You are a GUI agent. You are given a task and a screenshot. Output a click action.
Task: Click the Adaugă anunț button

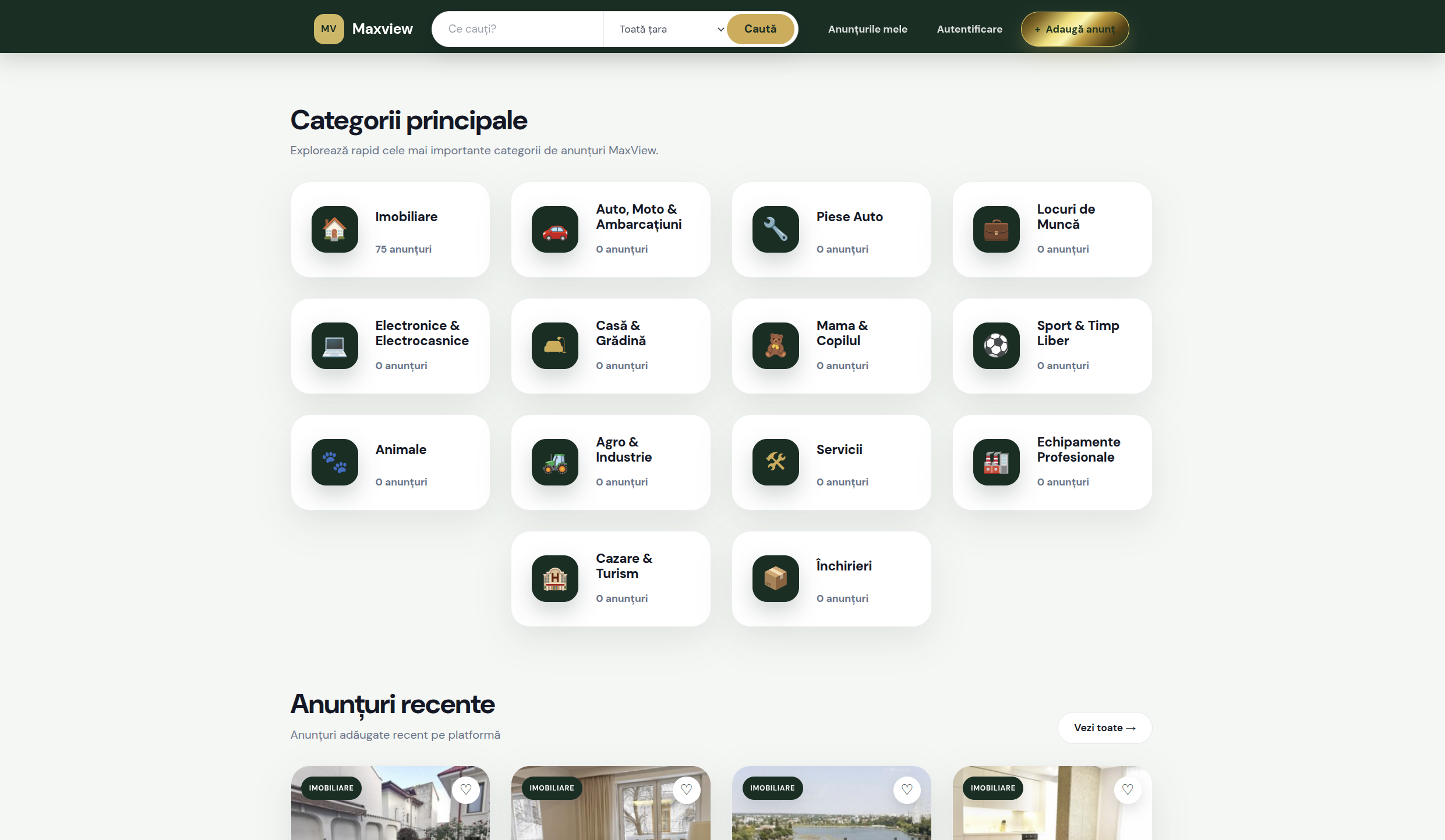[x=1075, y=29]
